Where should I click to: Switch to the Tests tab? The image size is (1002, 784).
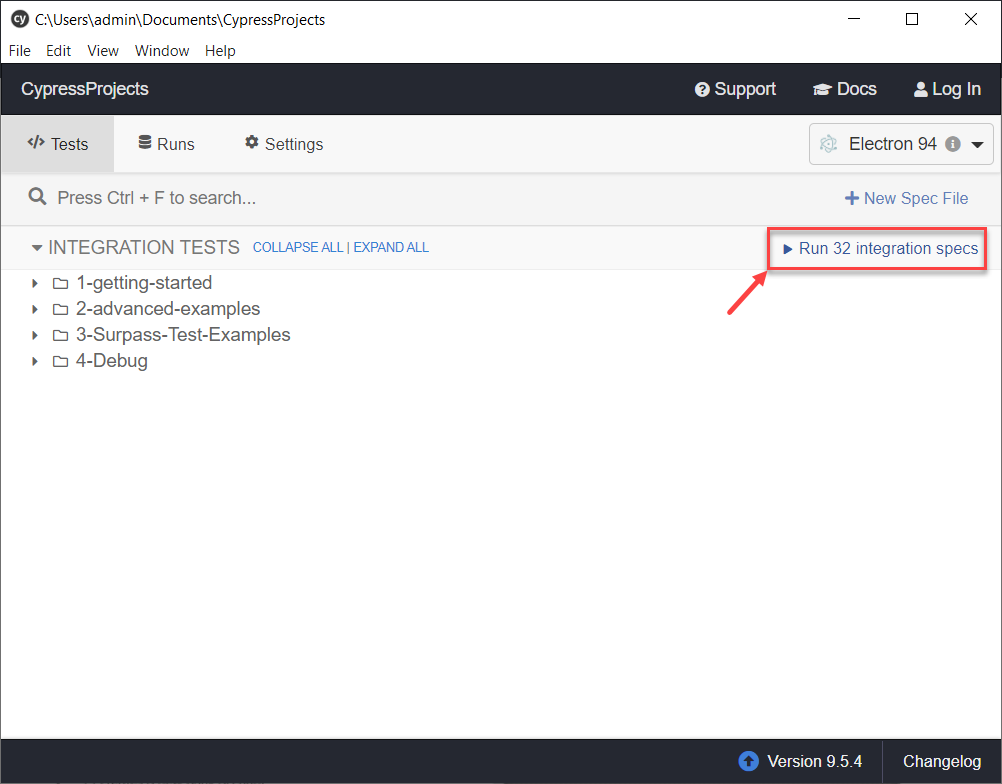58,144
